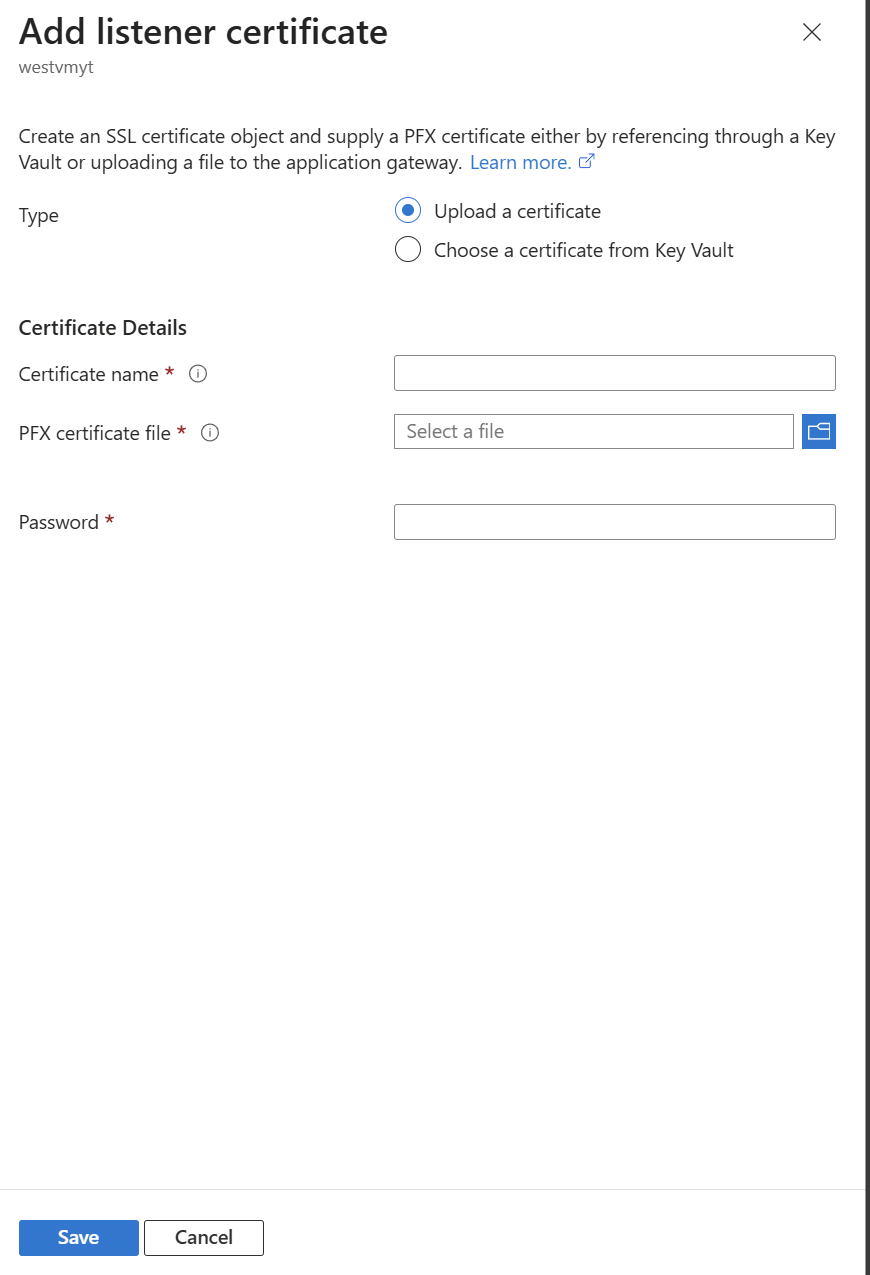Focus the Password input field
This screenshot has width=870, height=1275.
tap(614, 521)
